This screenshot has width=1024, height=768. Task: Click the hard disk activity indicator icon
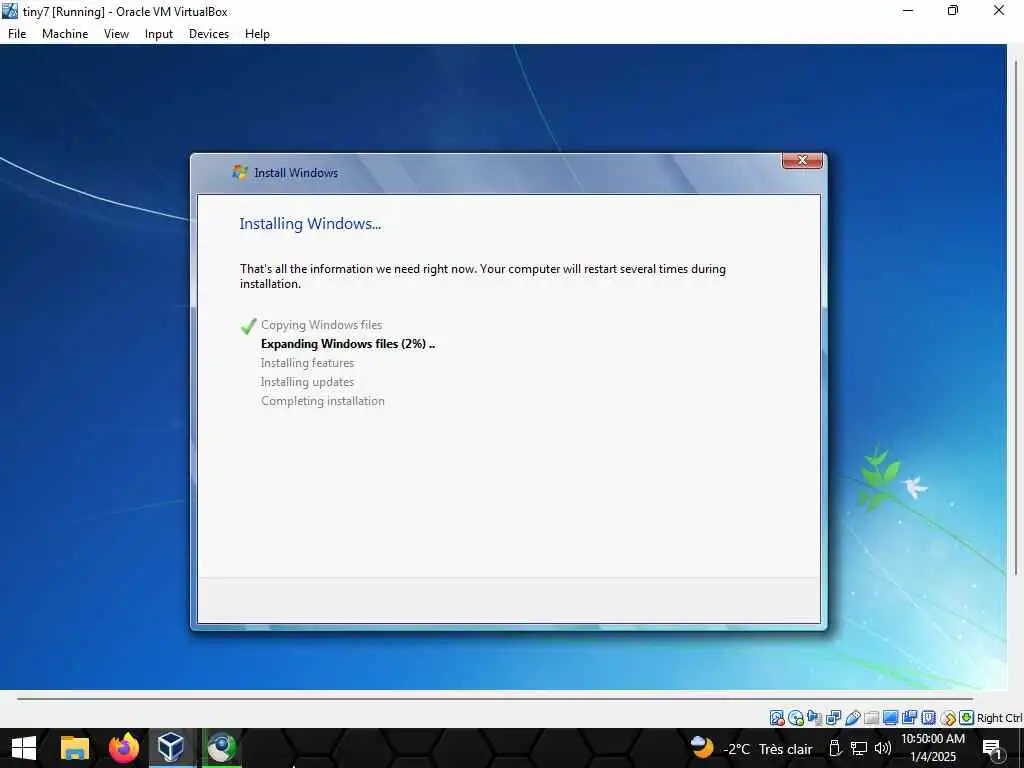coord(776,718)
